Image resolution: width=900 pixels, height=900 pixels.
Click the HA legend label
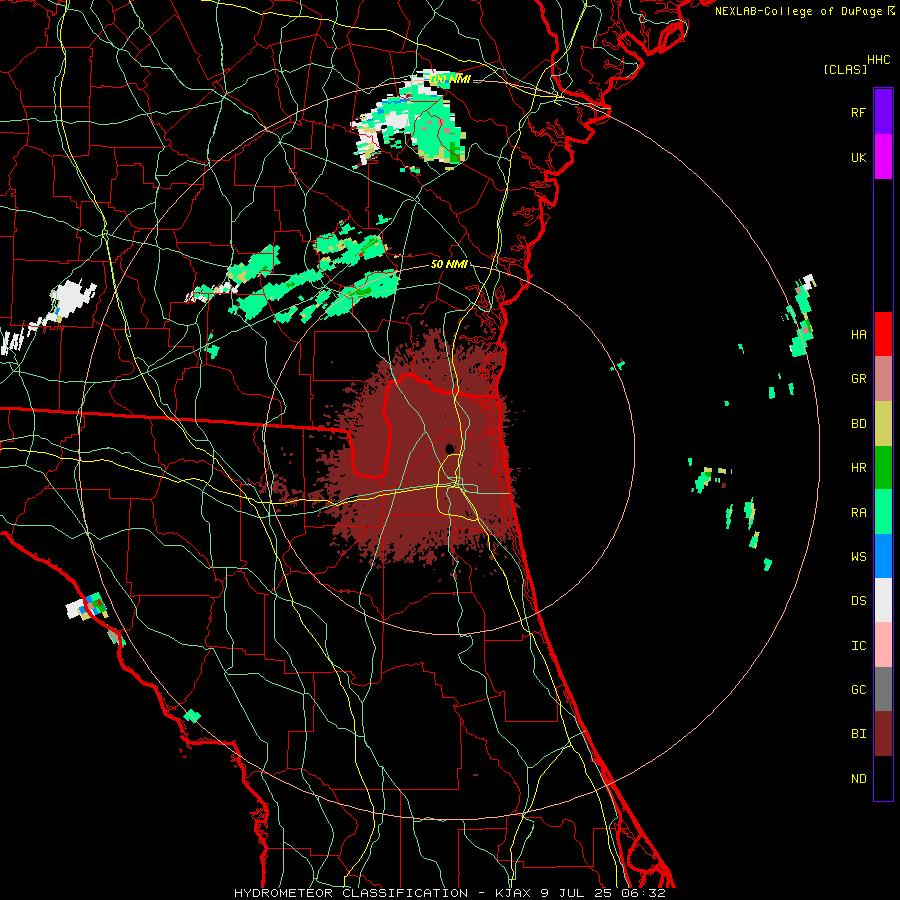(858, 335)
